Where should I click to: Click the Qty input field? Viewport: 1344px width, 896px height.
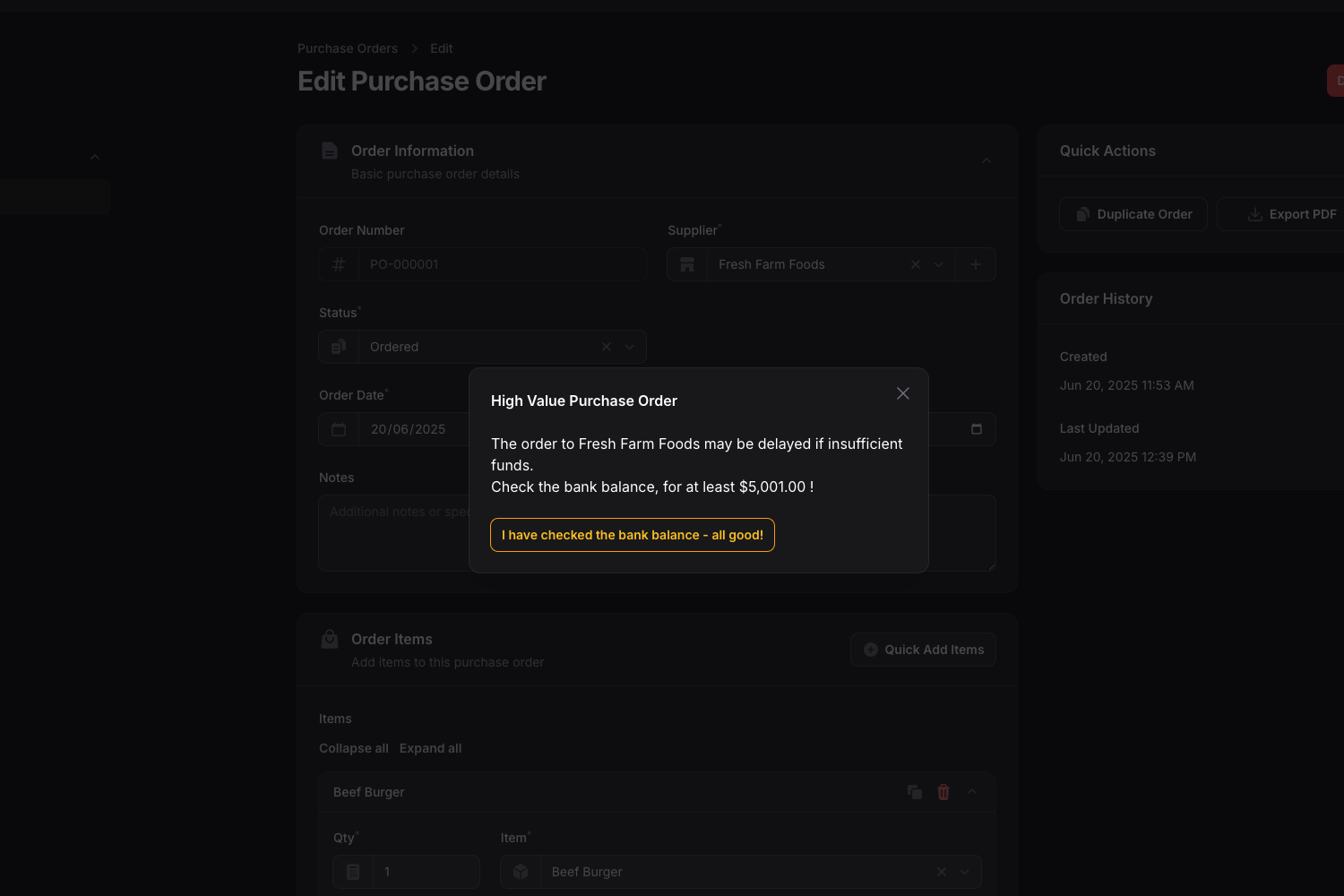coord(426,871)
